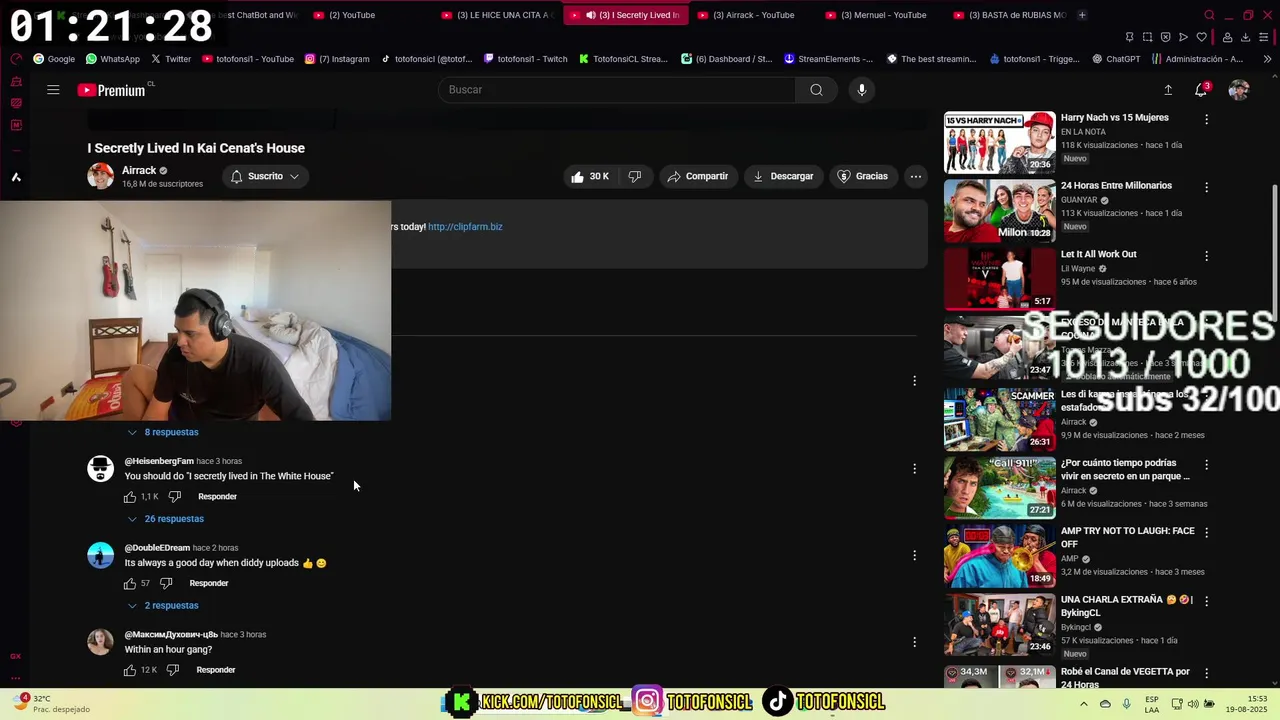This screenshot has height=720, width=1280.
Task: Like the 'Within an hour gang?' comment
Action: (x=130, y=670)
